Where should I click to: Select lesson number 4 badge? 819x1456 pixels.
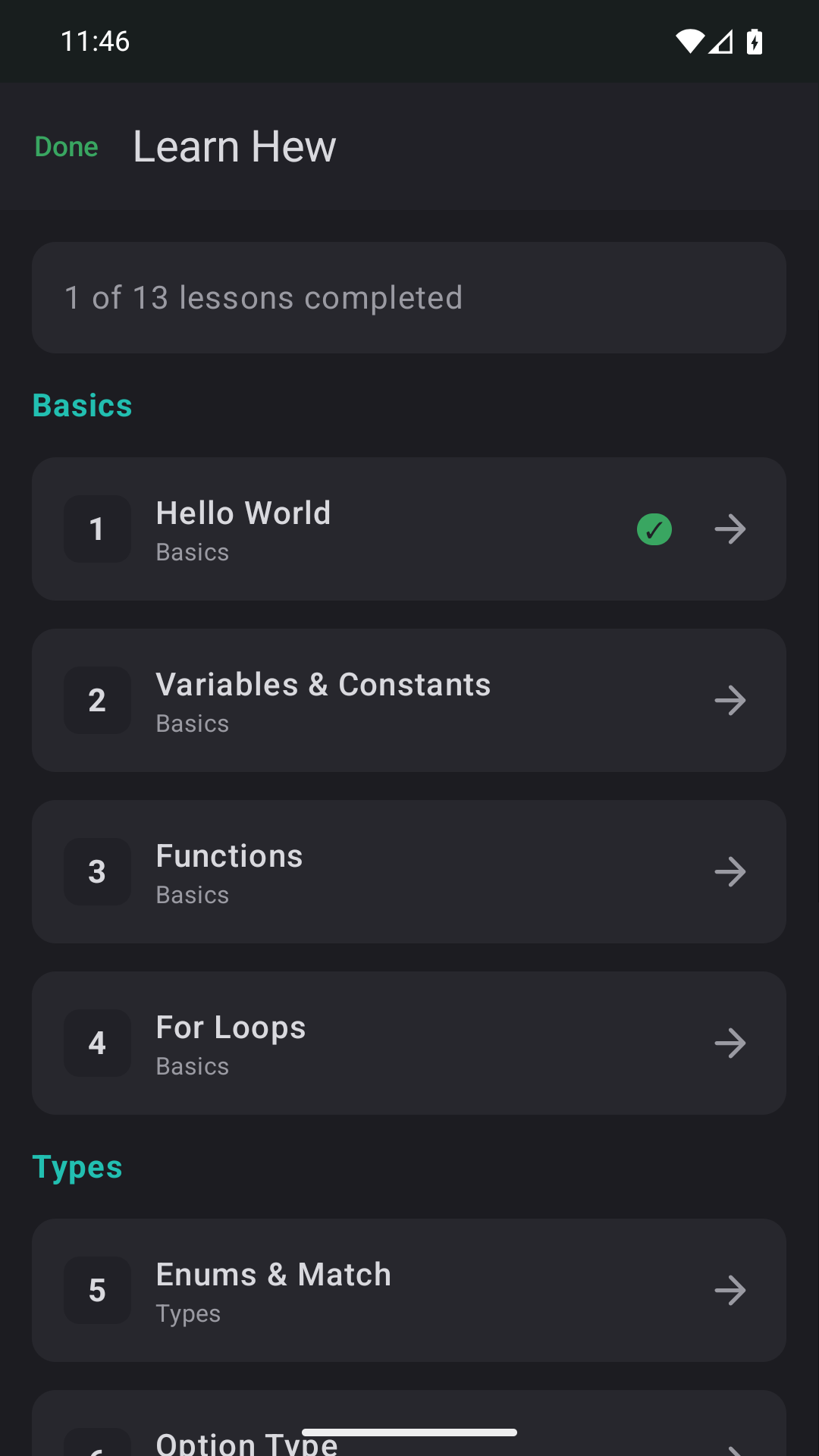(97, 1043)
